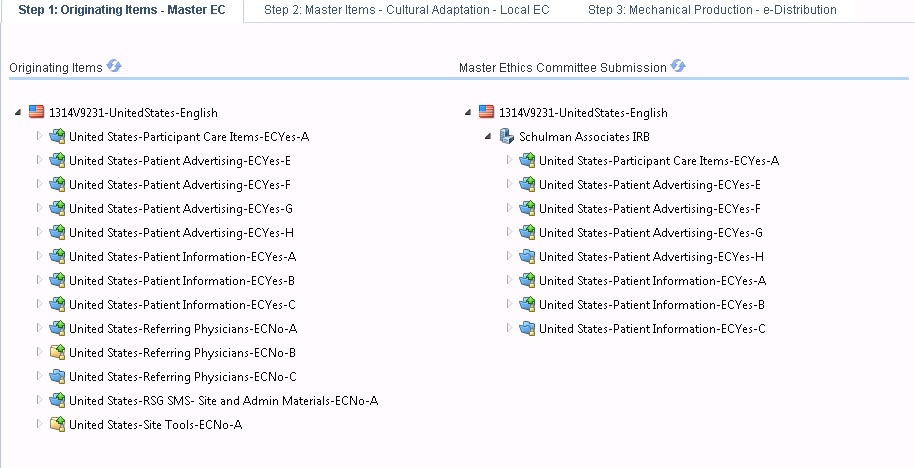
Task: Collapse left 1314V9231-UnitedStates-English root node
Action: point(19,113)
